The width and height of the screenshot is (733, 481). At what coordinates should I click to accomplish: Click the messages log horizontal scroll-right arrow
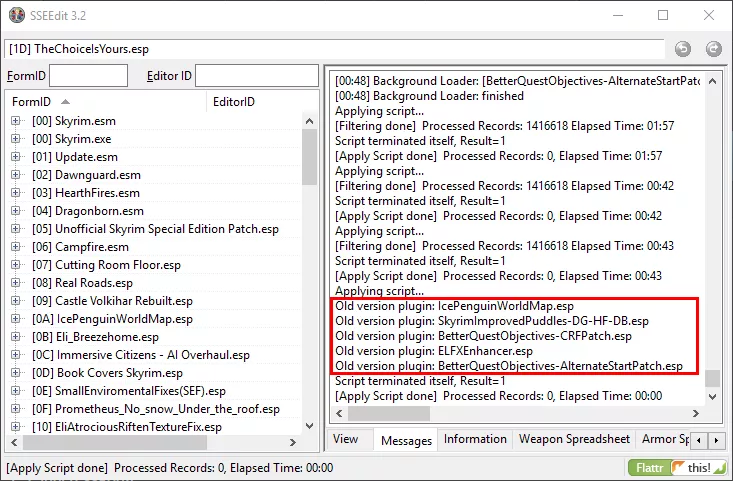696,413
